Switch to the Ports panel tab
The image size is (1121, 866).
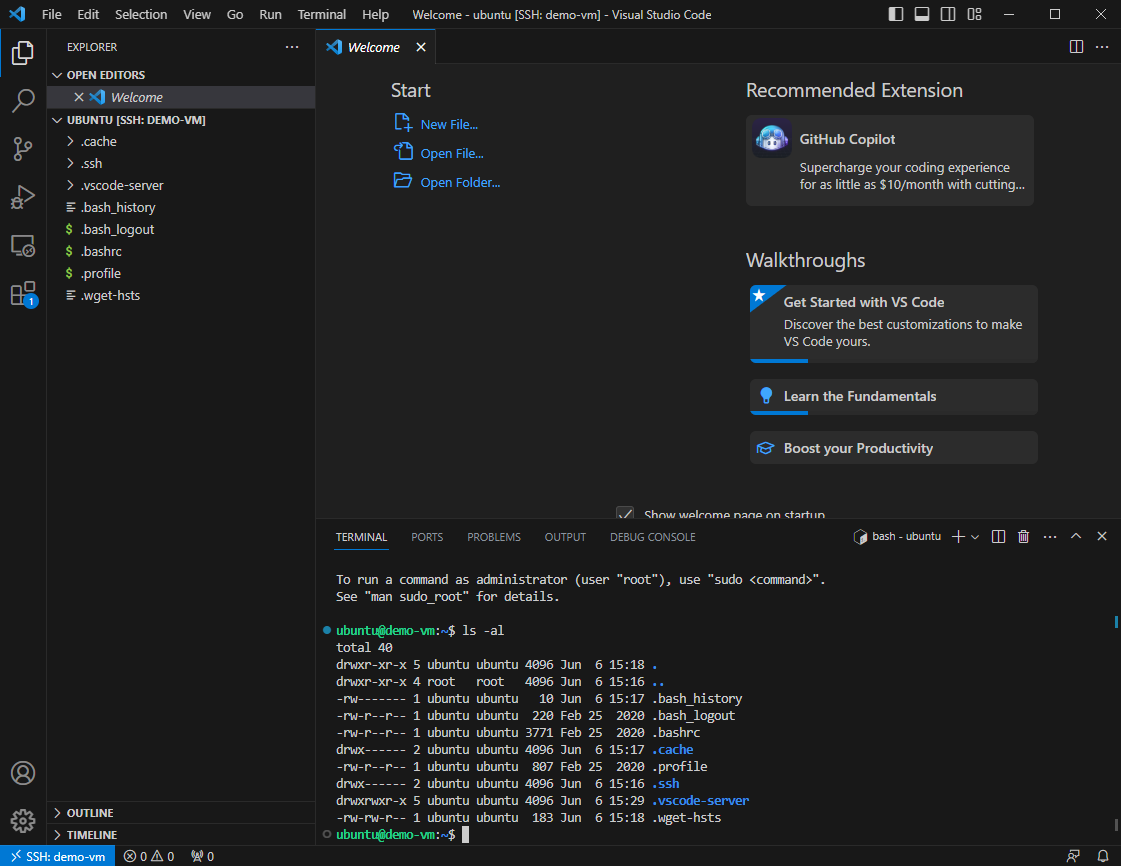tap(427, 537)
